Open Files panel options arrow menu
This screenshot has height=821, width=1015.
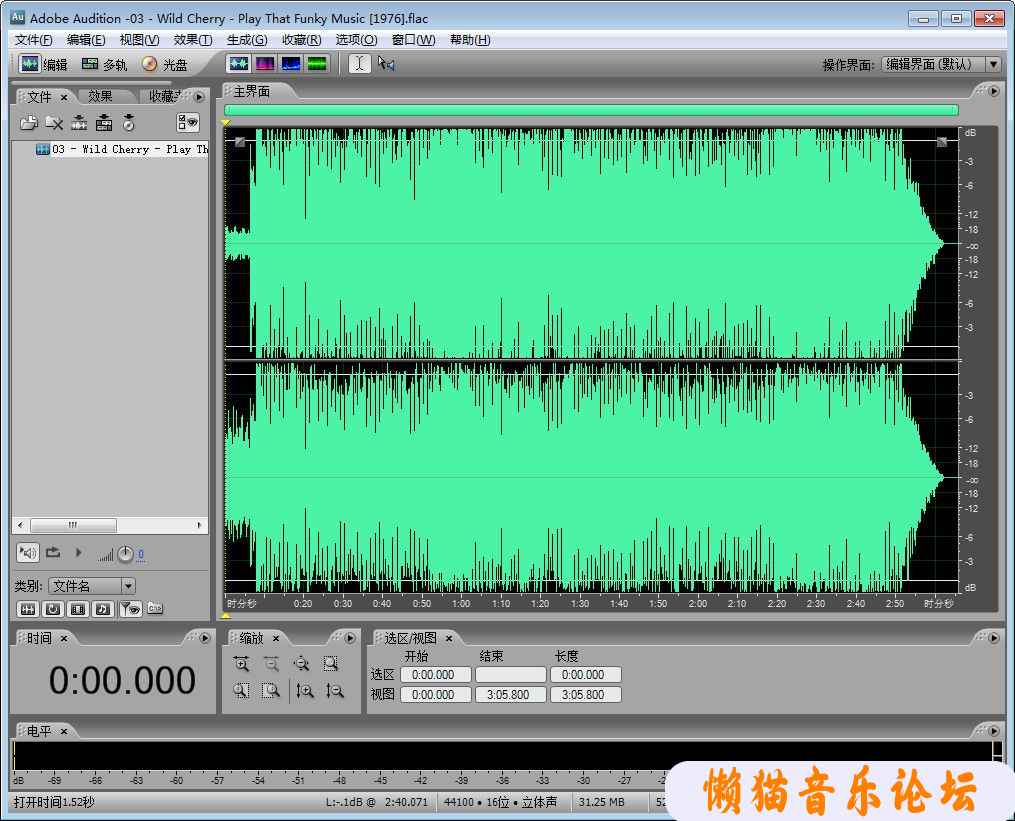point(199,96)
